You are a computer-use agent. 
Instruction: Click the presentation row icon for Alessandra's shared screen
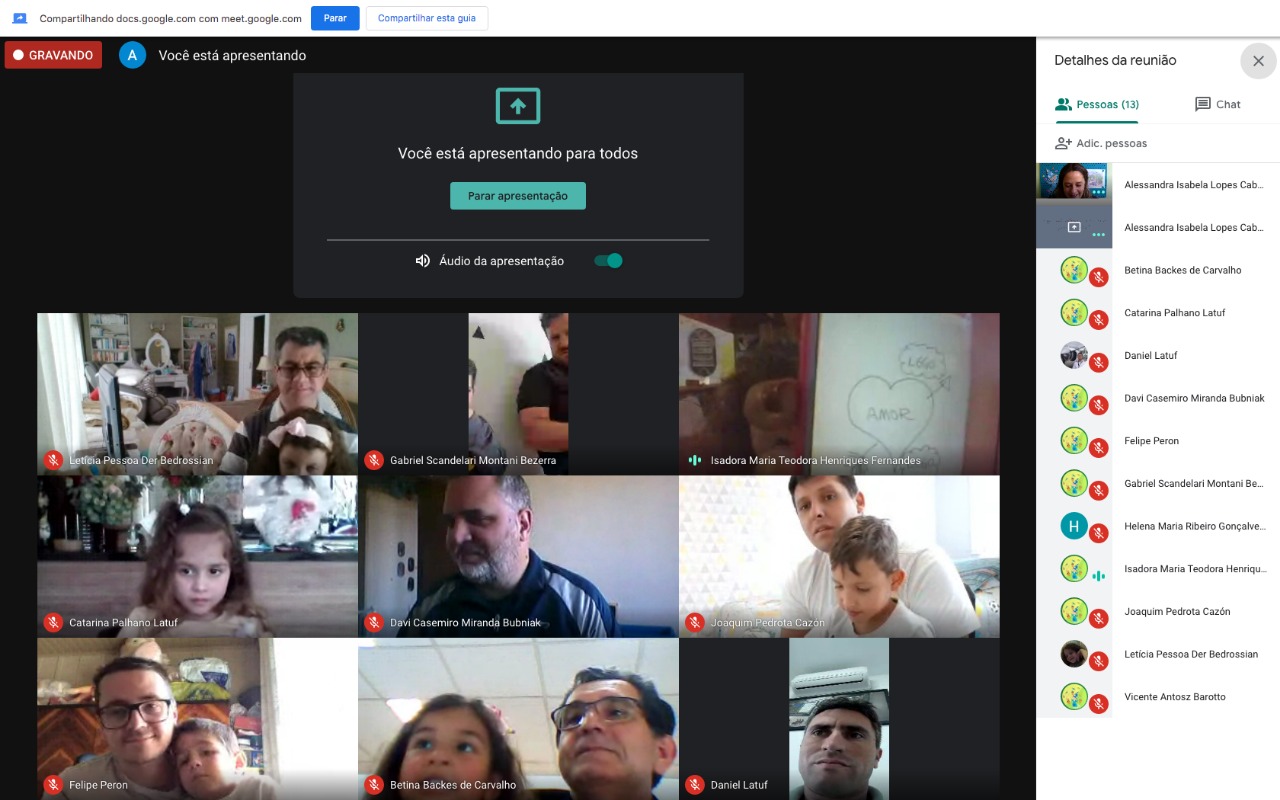1074,227
